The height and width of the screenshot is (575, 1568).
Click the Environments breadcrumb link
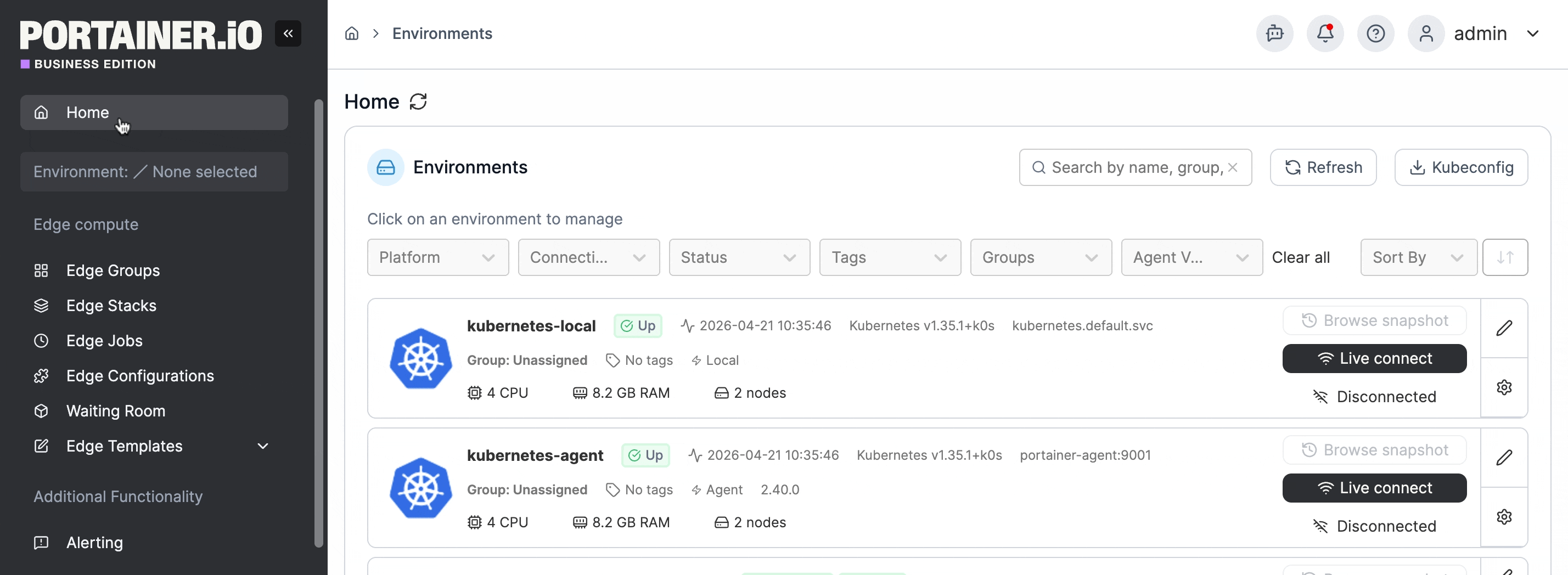pos(442,33)
